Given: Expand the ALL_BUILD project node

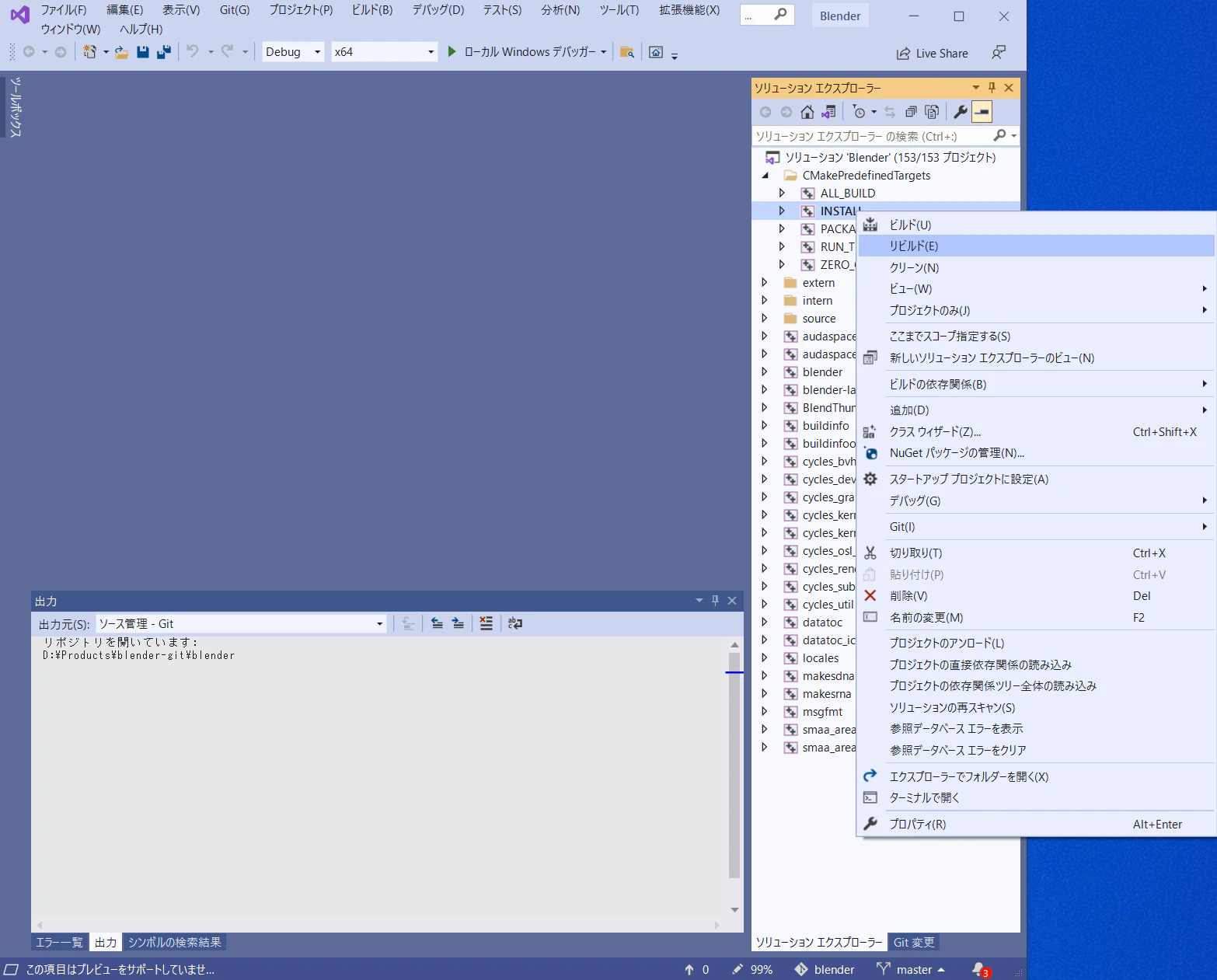Looking at the screenshot, I should (x=782, y=193).
